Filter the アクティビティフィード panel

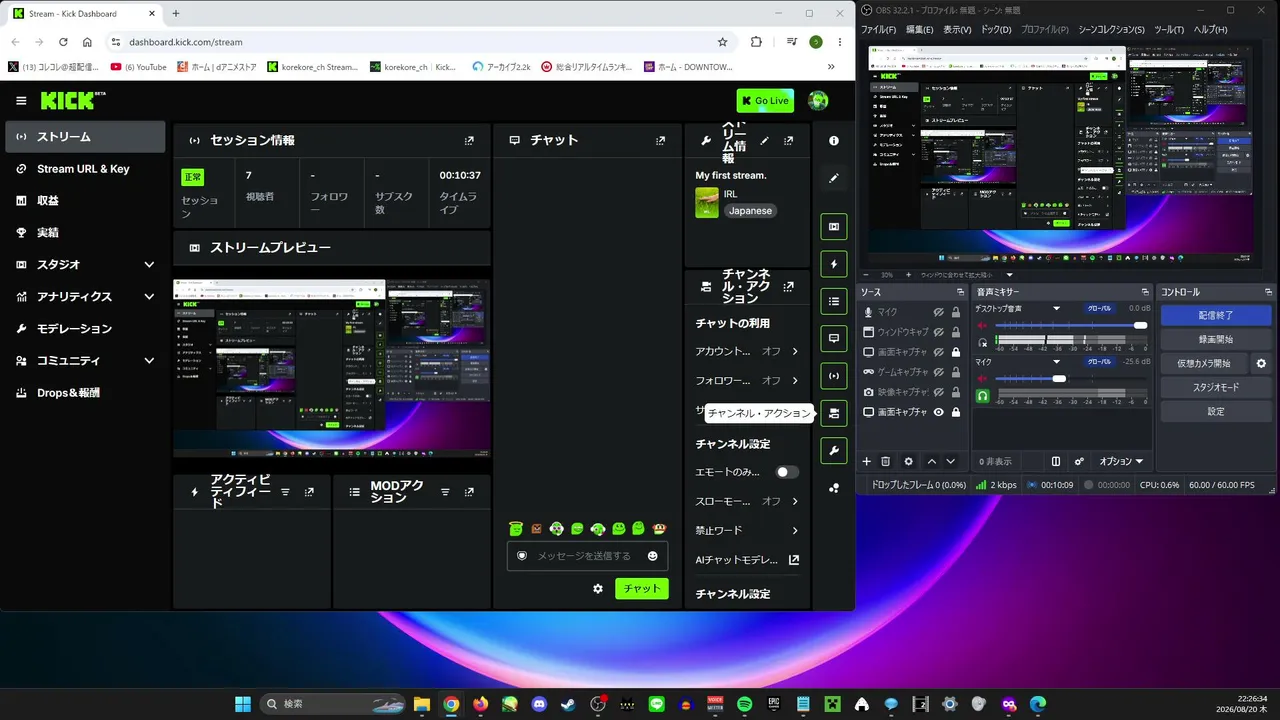tap(285, 492)
